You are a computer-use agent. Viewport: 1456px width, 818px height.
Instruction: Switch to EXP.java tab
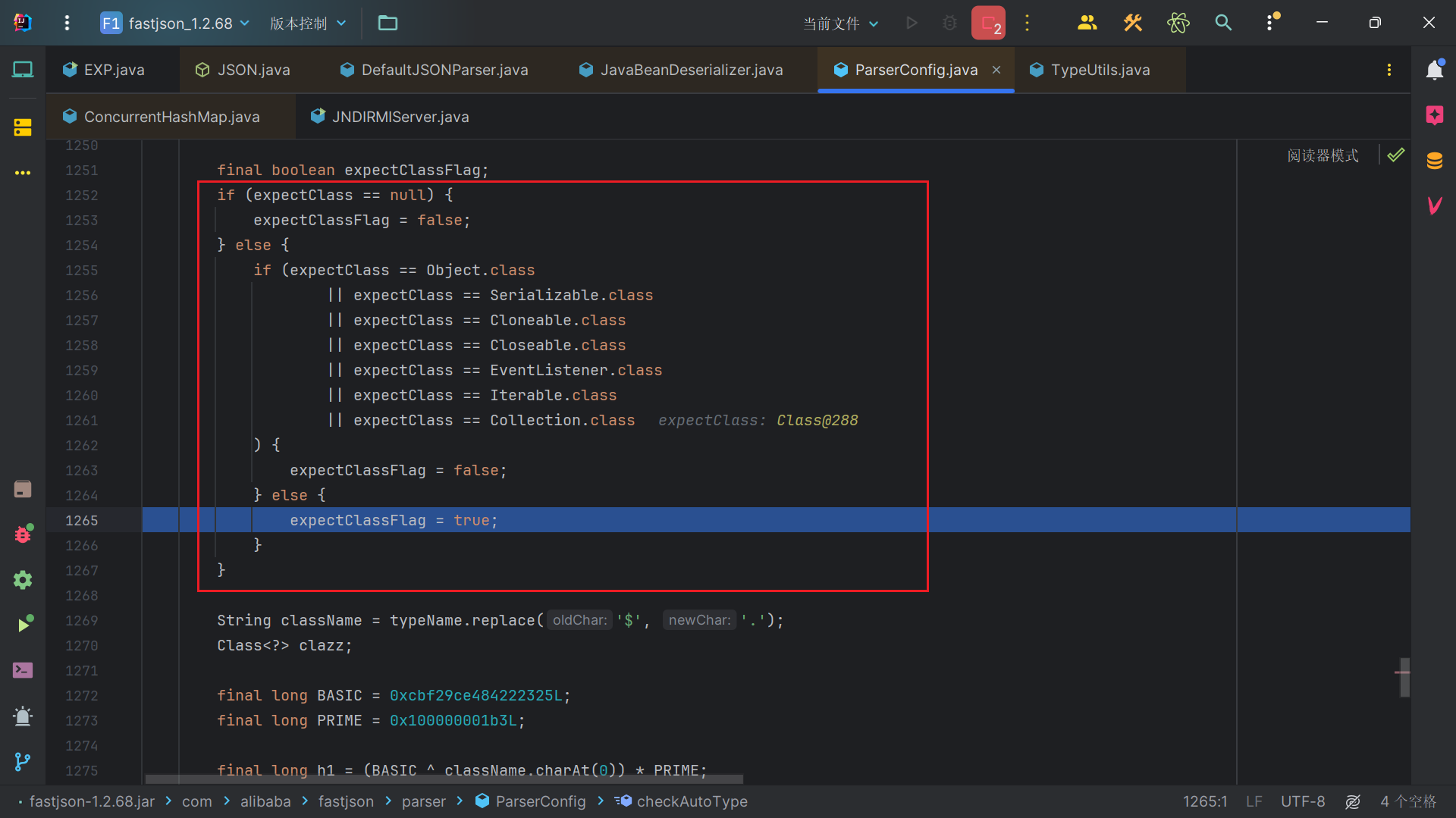(113, 70)
